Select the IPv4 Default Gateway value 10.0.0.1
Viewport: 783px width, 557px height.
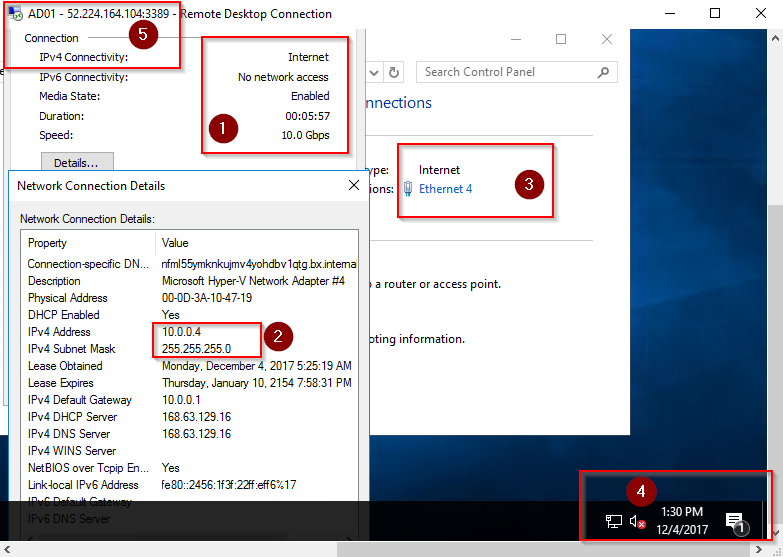(181, 400)
